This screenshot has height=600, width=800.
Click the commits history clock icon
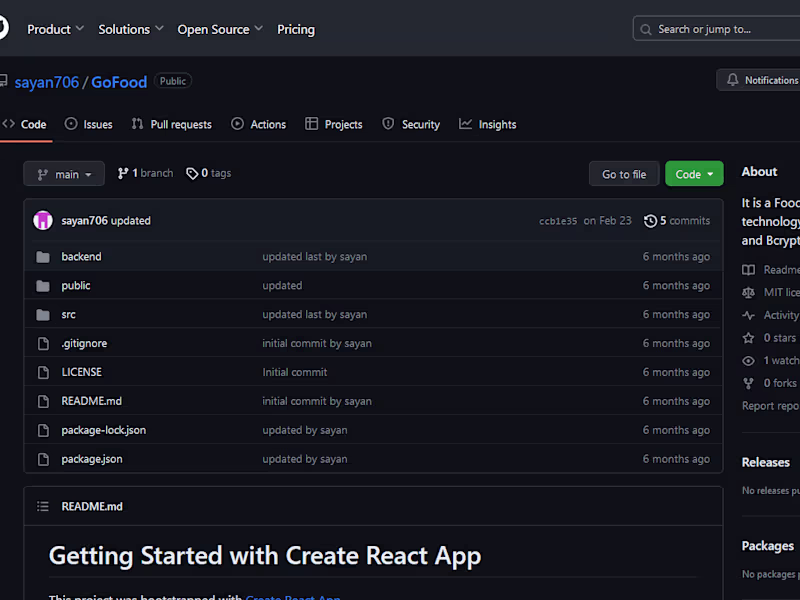coord(650,221)
